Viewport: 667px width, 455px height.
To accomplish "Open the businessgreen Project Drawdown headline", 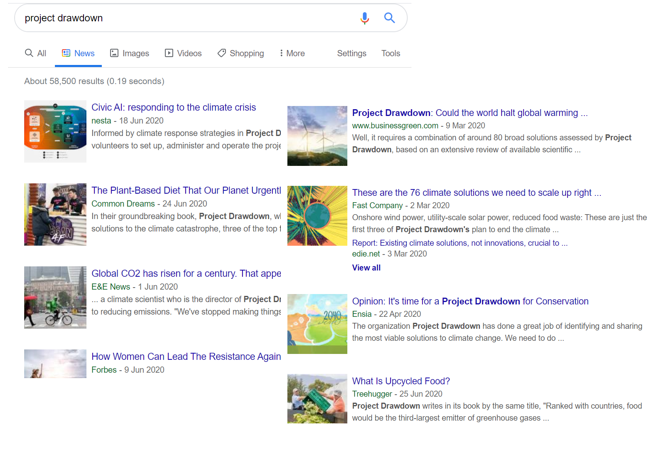I will pyautogui.click(x=470, y=113).
